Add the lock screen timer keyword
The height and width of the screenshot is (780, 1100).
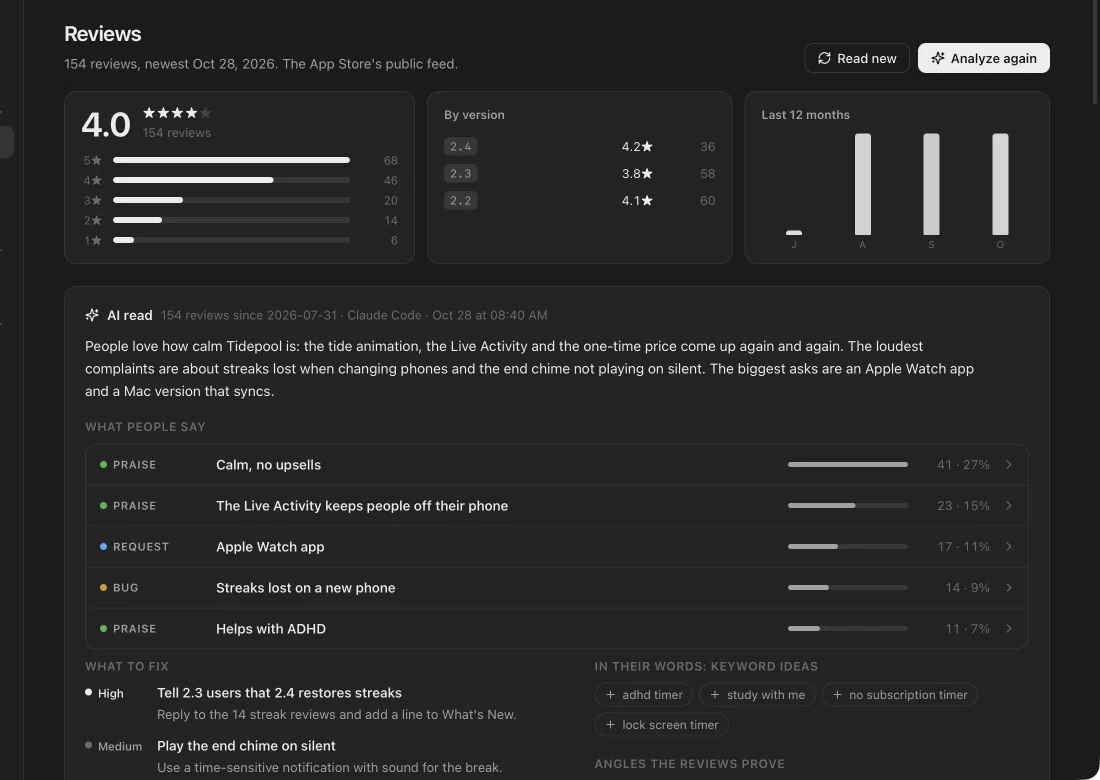(x=662, y=725)
